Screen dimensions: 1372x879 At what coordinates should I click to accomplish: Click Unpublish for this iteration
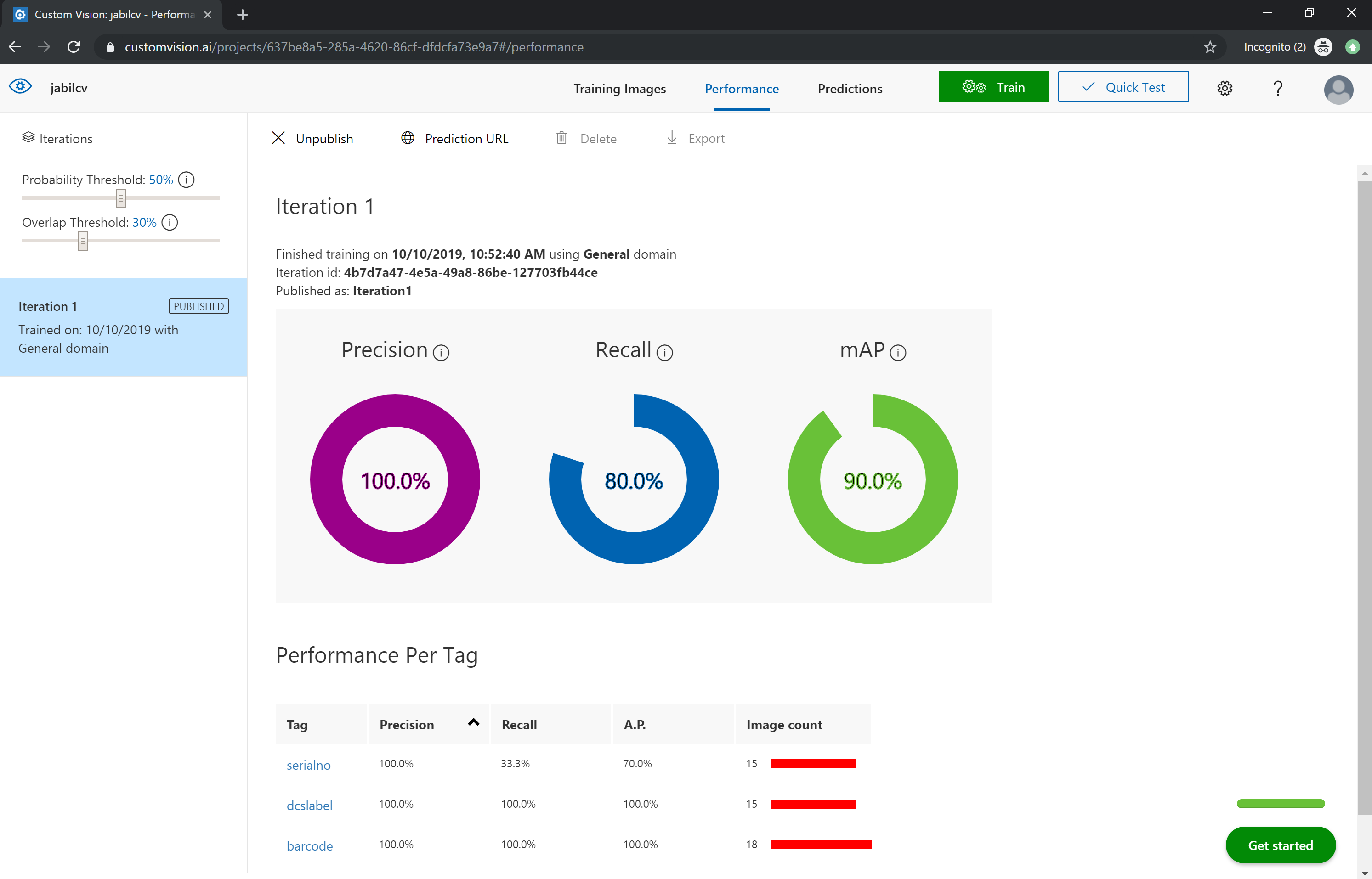click(x=312, y=138)
